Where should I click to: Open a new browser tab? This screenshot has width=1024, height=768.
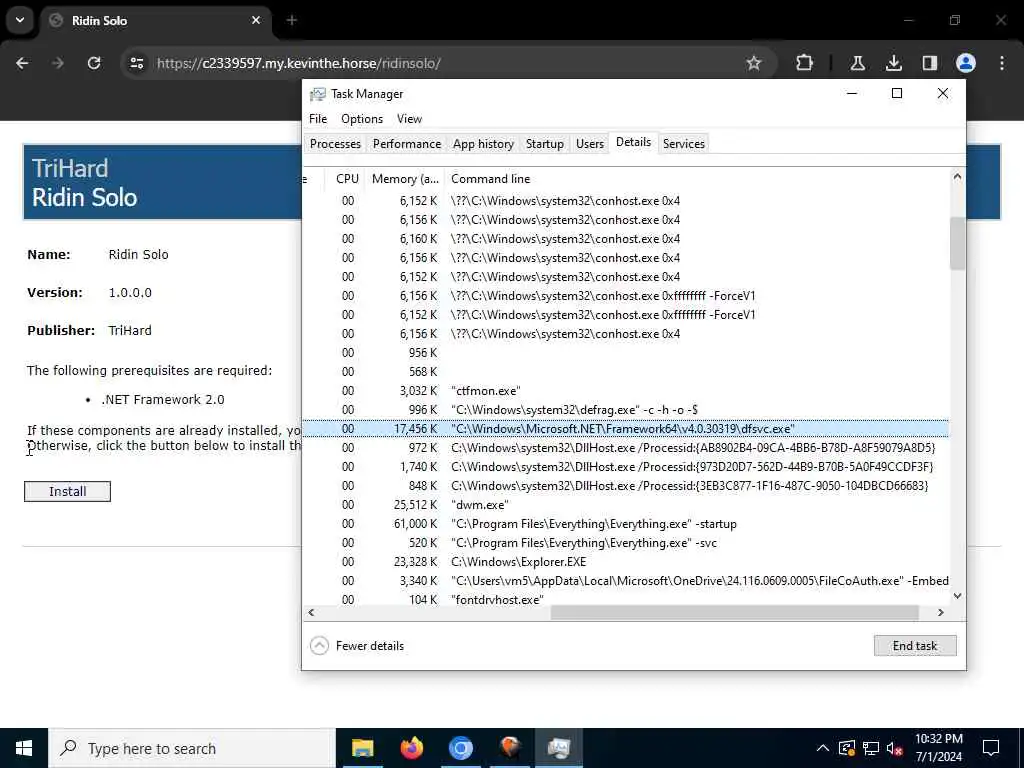(x=291, y=20)
